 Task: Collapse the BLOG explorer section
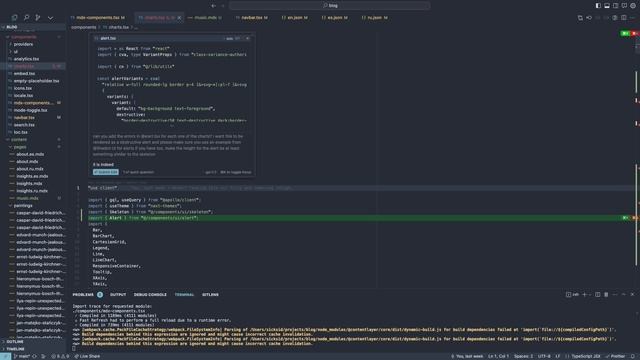[x=33, y=27]
